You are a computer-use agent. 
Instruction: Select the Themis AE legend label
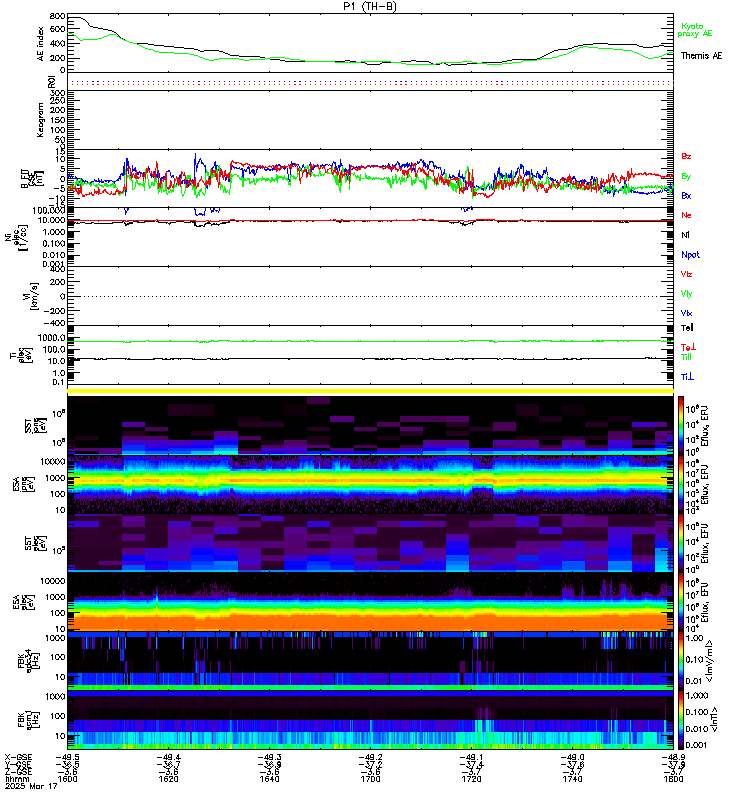click(702, 56)
